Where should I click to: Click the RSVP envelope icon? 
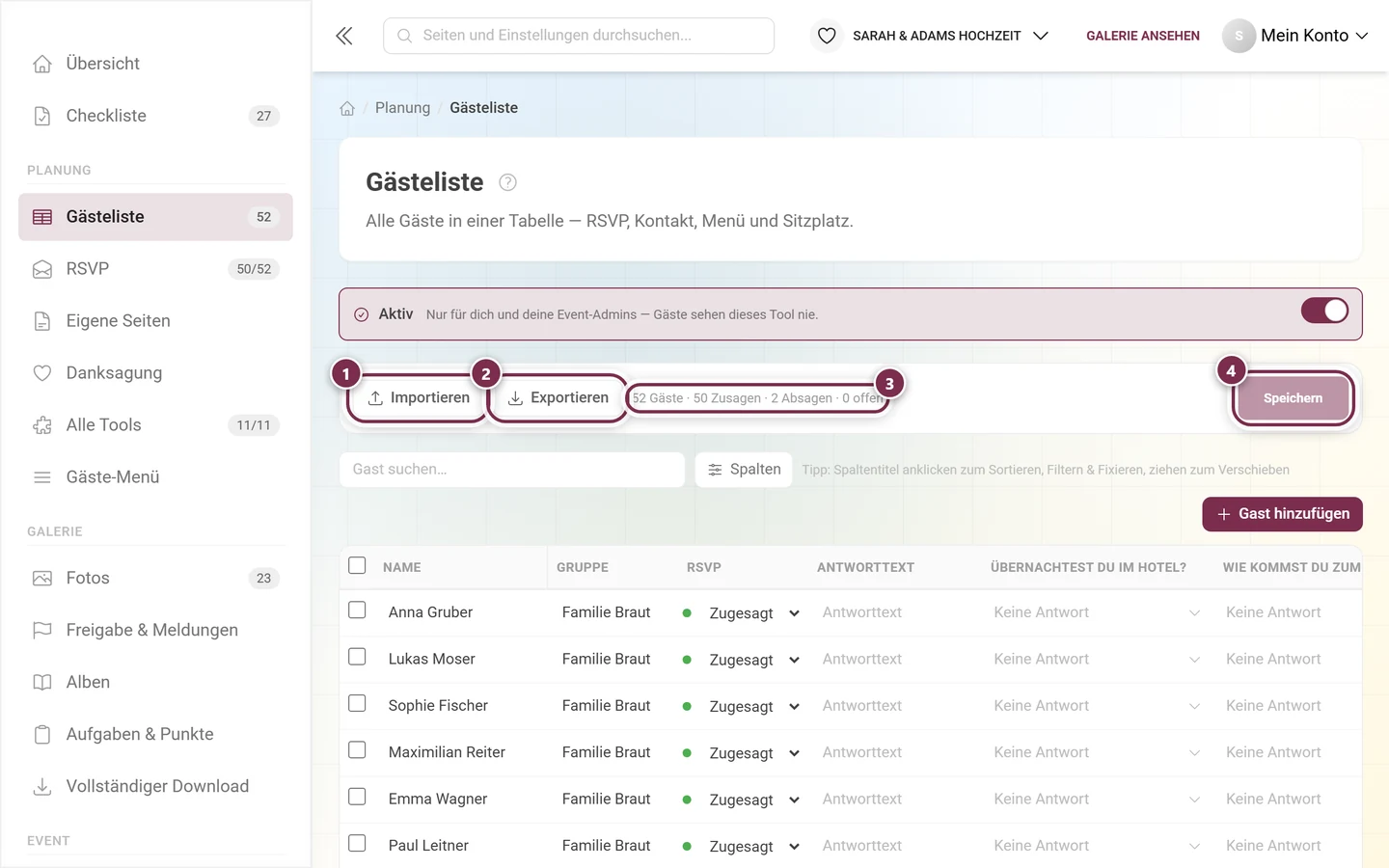(x=42, y=269)
